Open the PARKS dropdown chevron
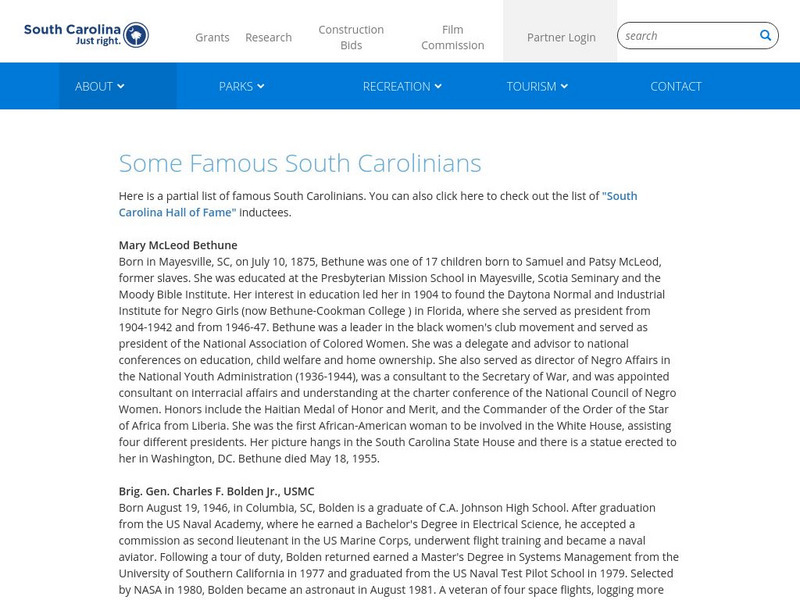 (x=262, y=86)
